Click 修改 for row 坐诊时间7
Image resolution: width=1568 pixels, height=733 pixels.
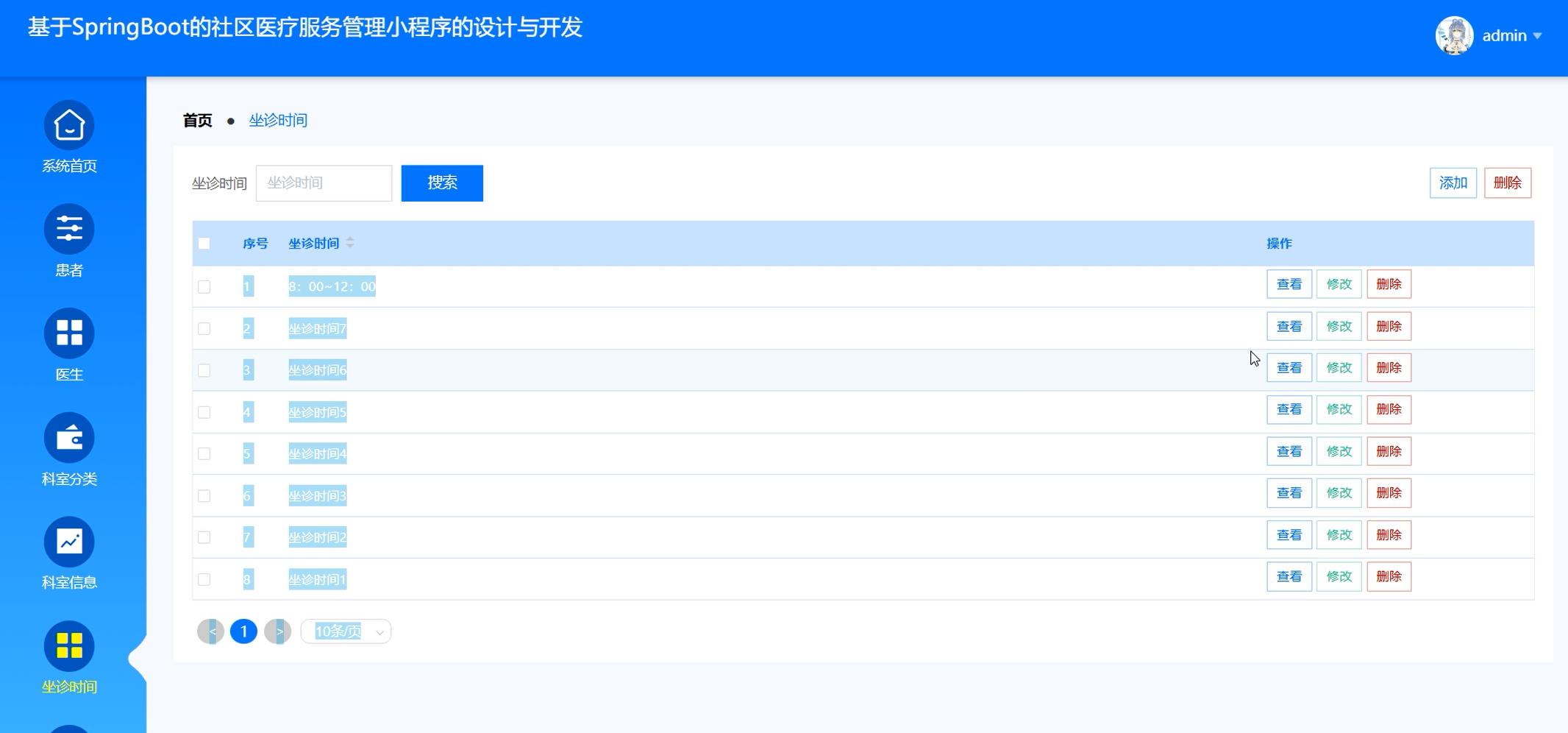[x=1339, y=326]
